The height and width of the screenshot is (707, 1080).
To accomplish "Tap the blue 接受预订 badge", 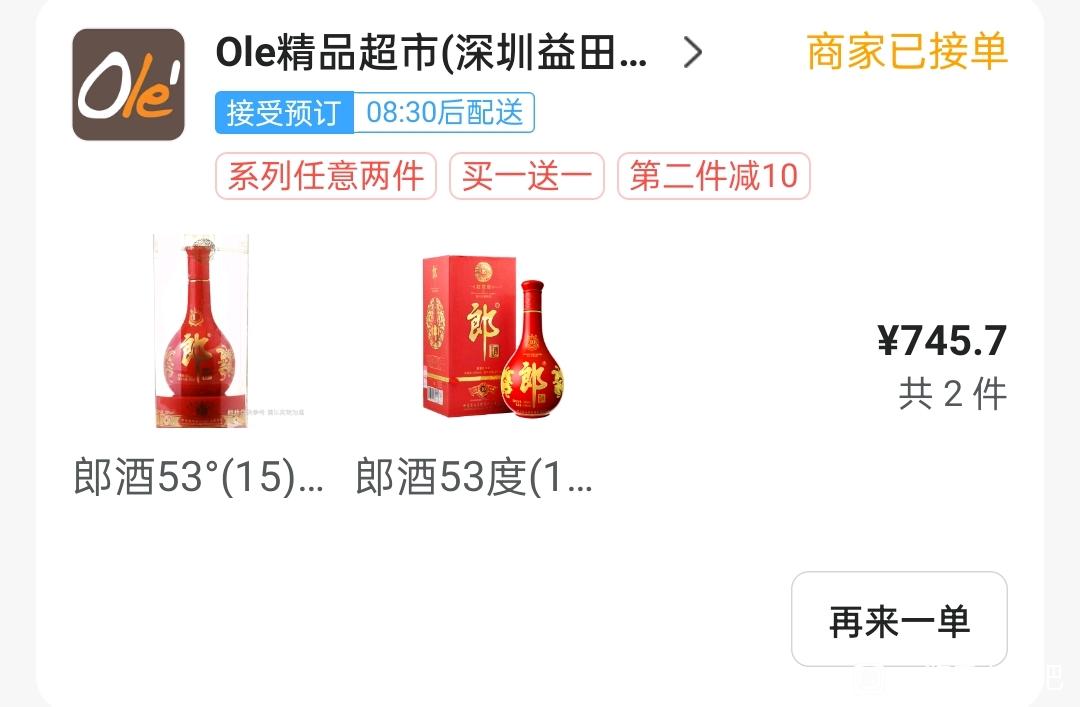I will (x=284, y=112).
